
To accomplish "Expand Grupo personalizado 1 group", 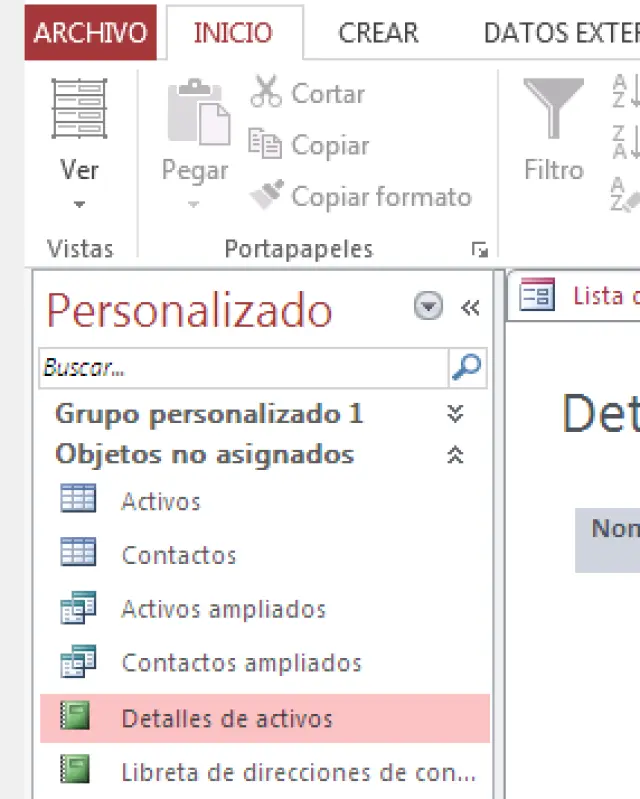I will tap(455, 414).
